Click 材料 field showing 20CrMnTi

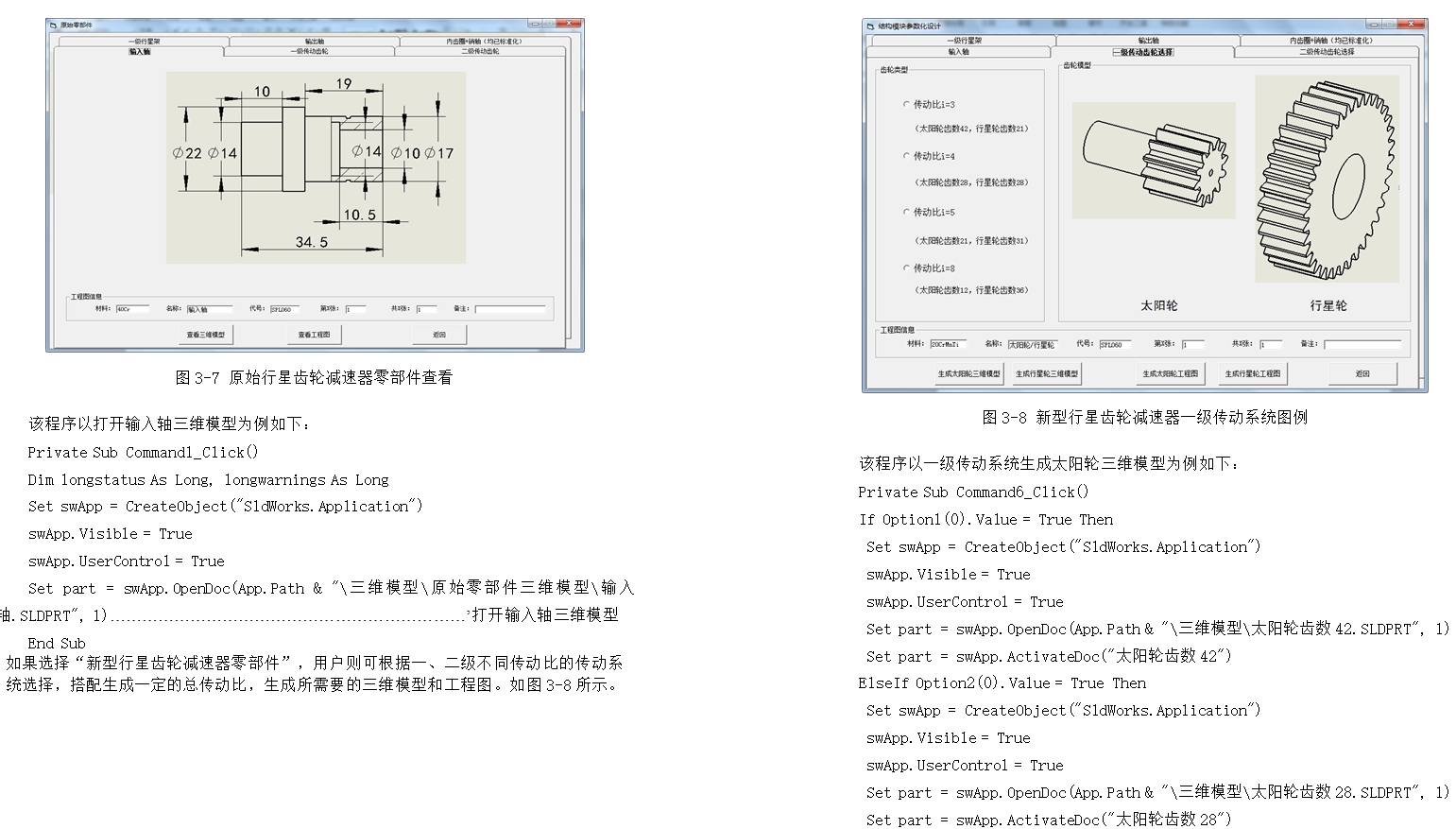[948, 345]
